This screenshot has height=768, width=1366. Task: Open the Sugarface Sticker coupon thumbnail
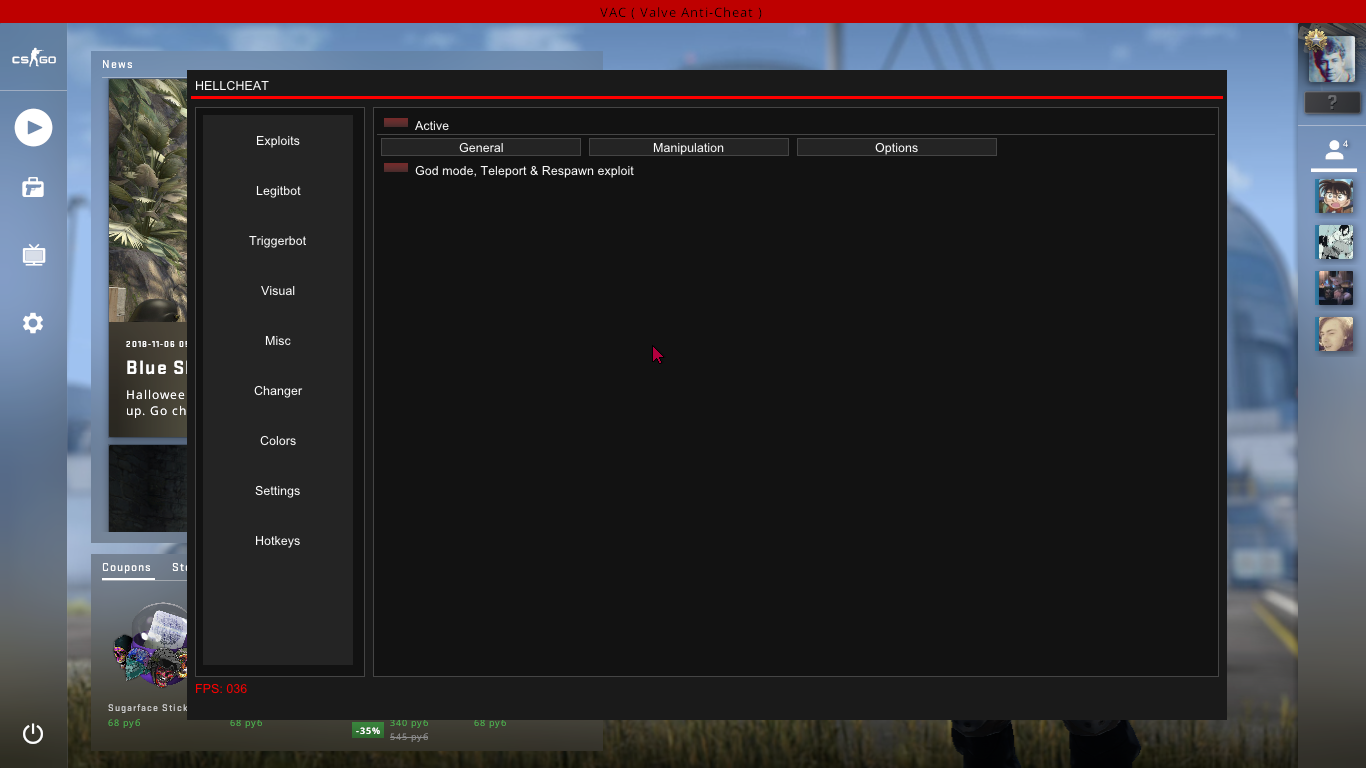pos(149,645)
